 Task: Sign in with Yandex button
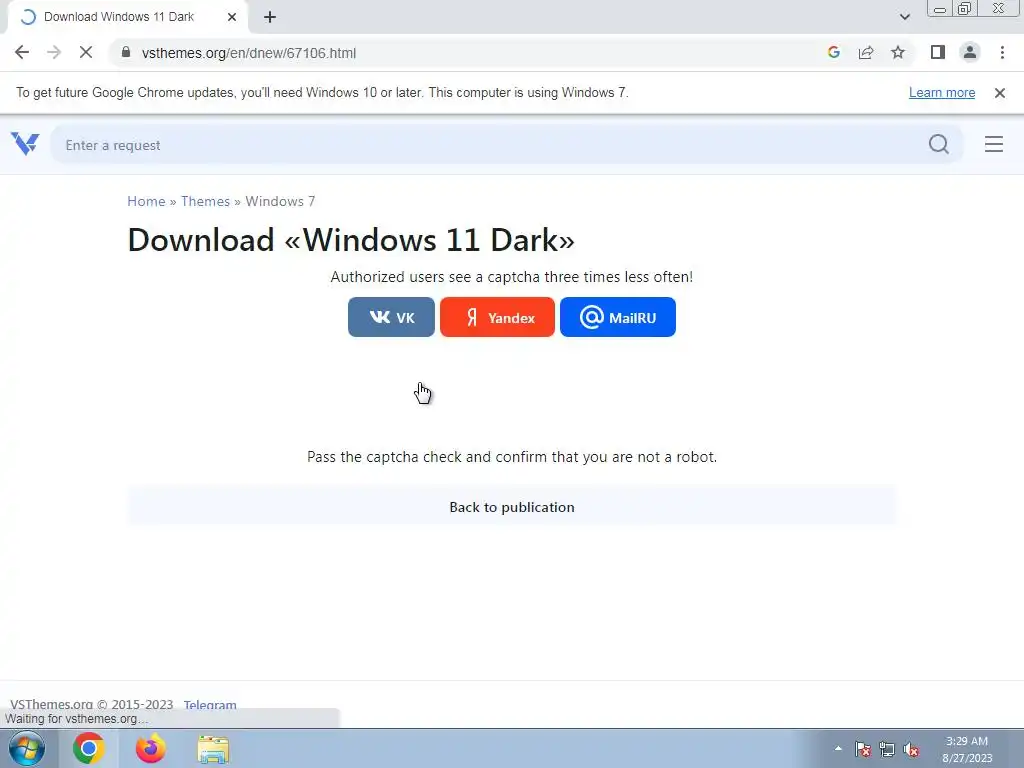tap(497, 317)
